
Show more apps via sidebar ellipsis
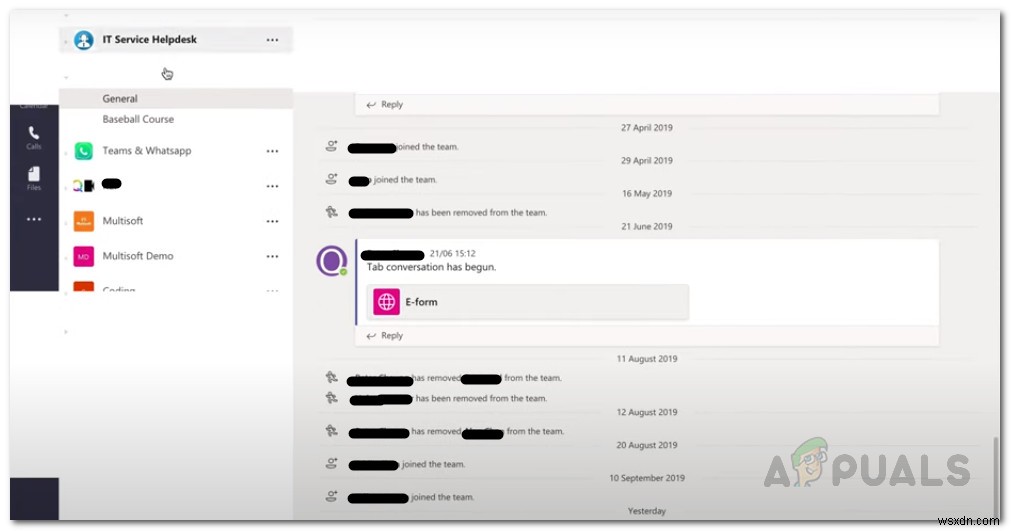(x=34, y=219)
